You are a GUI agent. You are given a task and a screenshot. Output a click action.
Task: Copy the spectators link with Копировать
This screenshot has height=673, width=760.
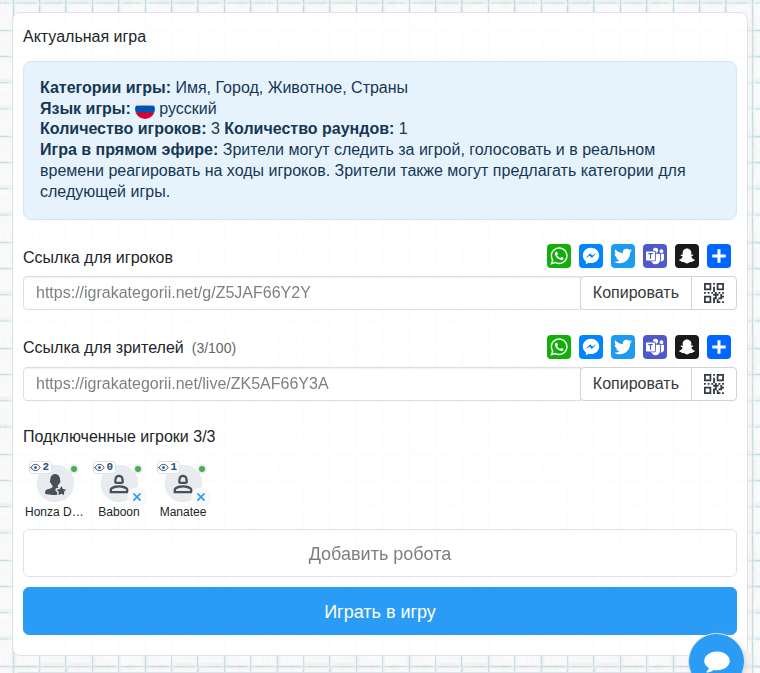click(635, 384)
